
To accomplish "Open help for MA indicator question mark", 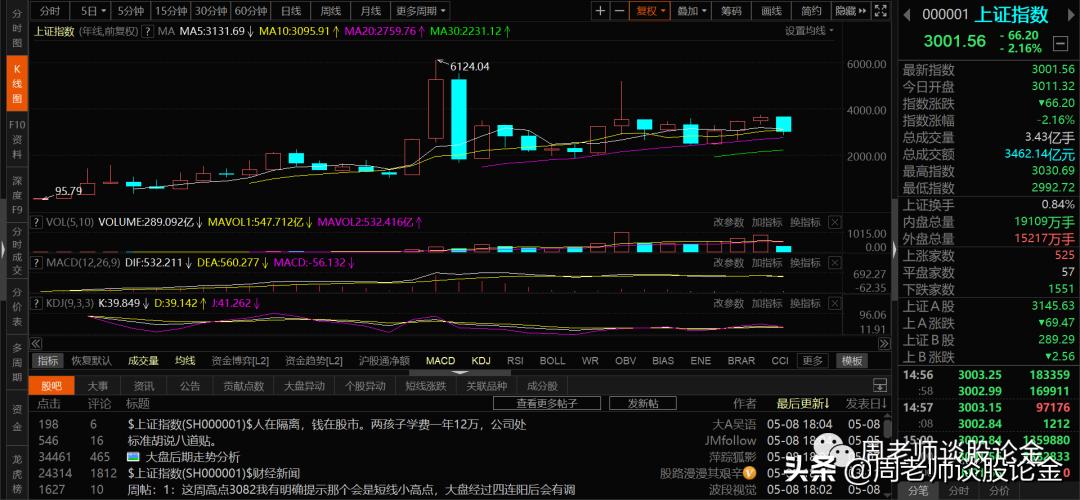I will (x=148, y=31).
